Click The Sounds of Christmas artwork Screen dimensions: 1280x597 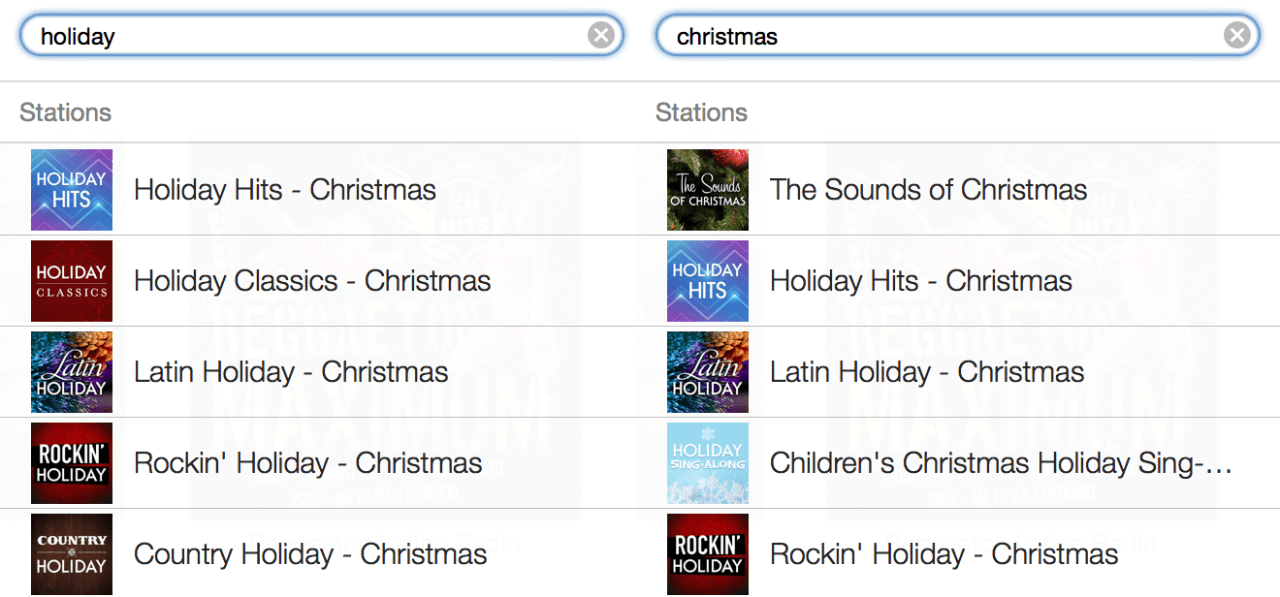pyautogui.click(x=708, y=190)
